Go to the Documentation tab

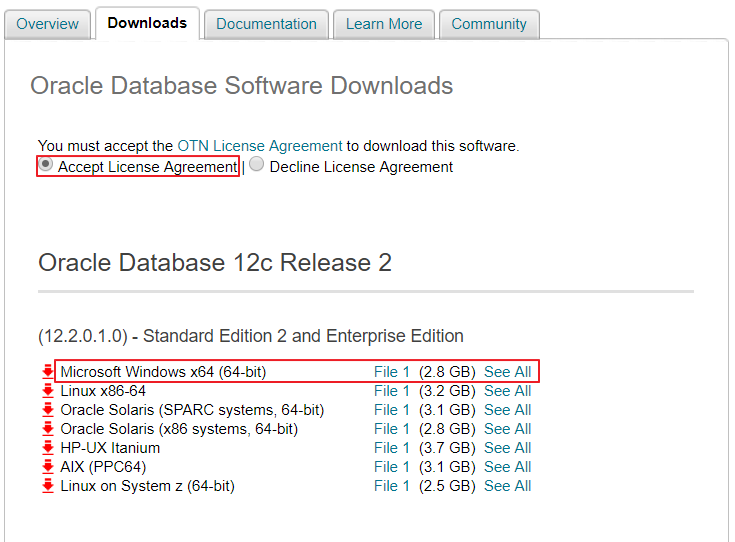click(266, 24)
